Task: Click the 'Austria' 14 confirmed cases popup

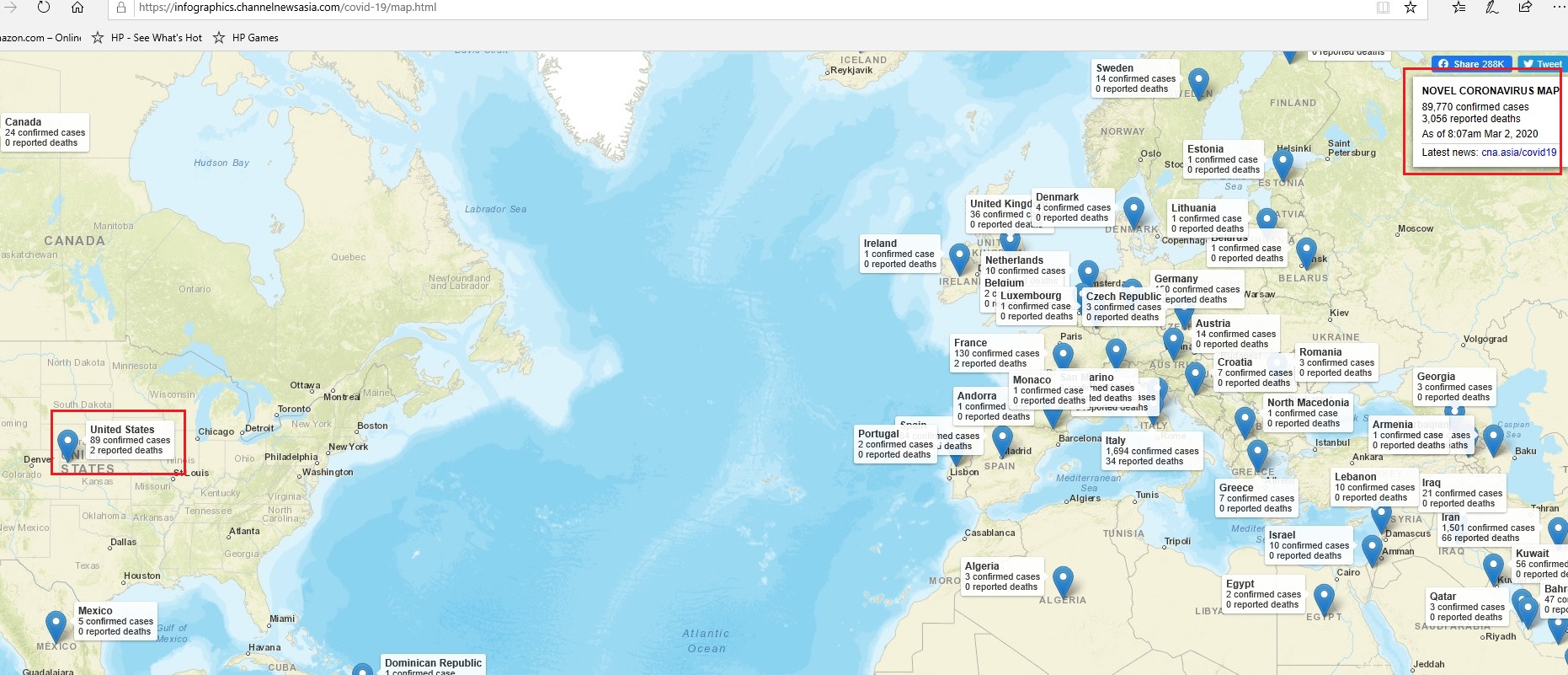Action: point(1235,334)
